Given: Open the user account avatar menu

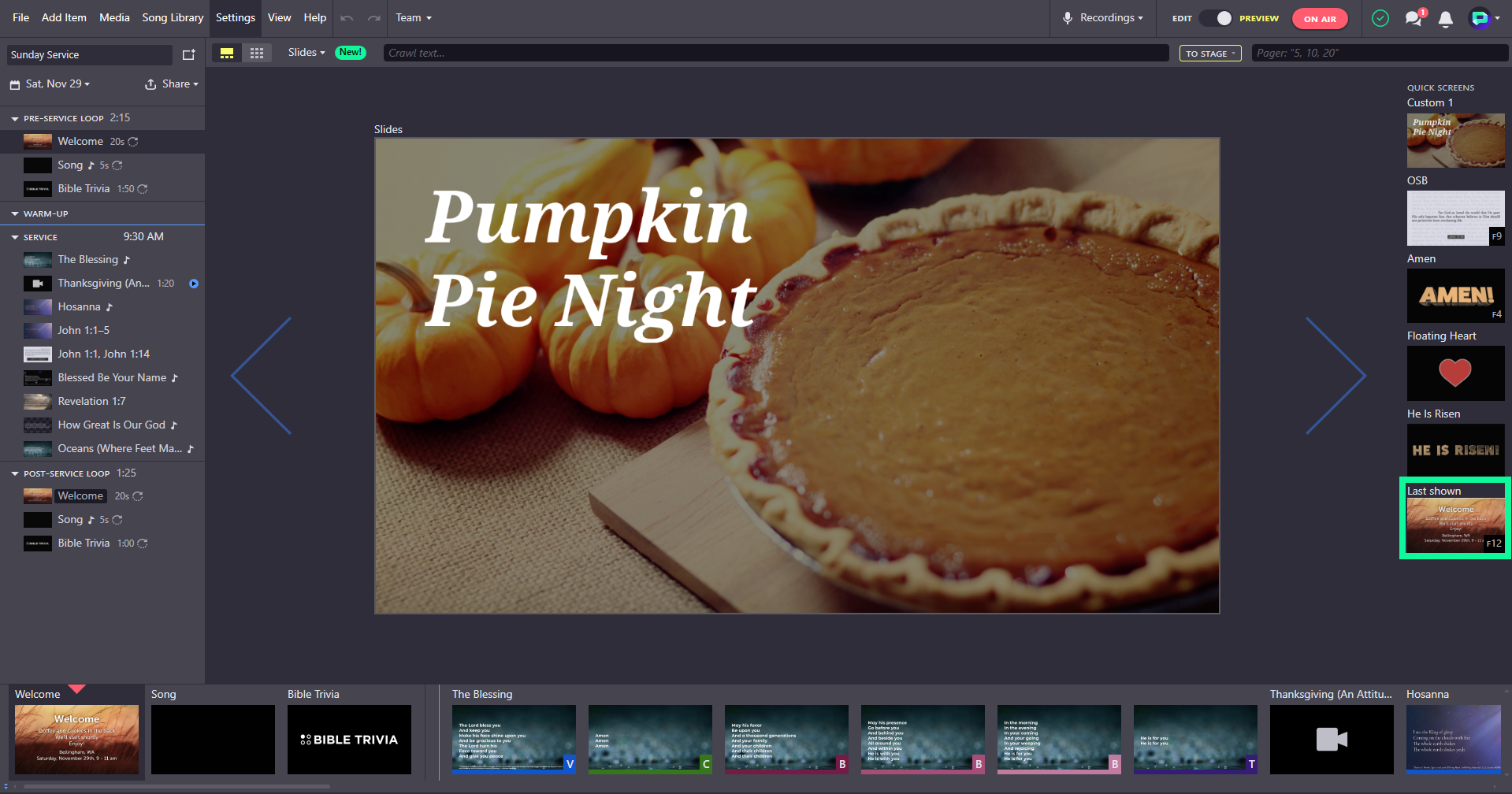Looking at the screenshot, I should (x=1484, y=18).
